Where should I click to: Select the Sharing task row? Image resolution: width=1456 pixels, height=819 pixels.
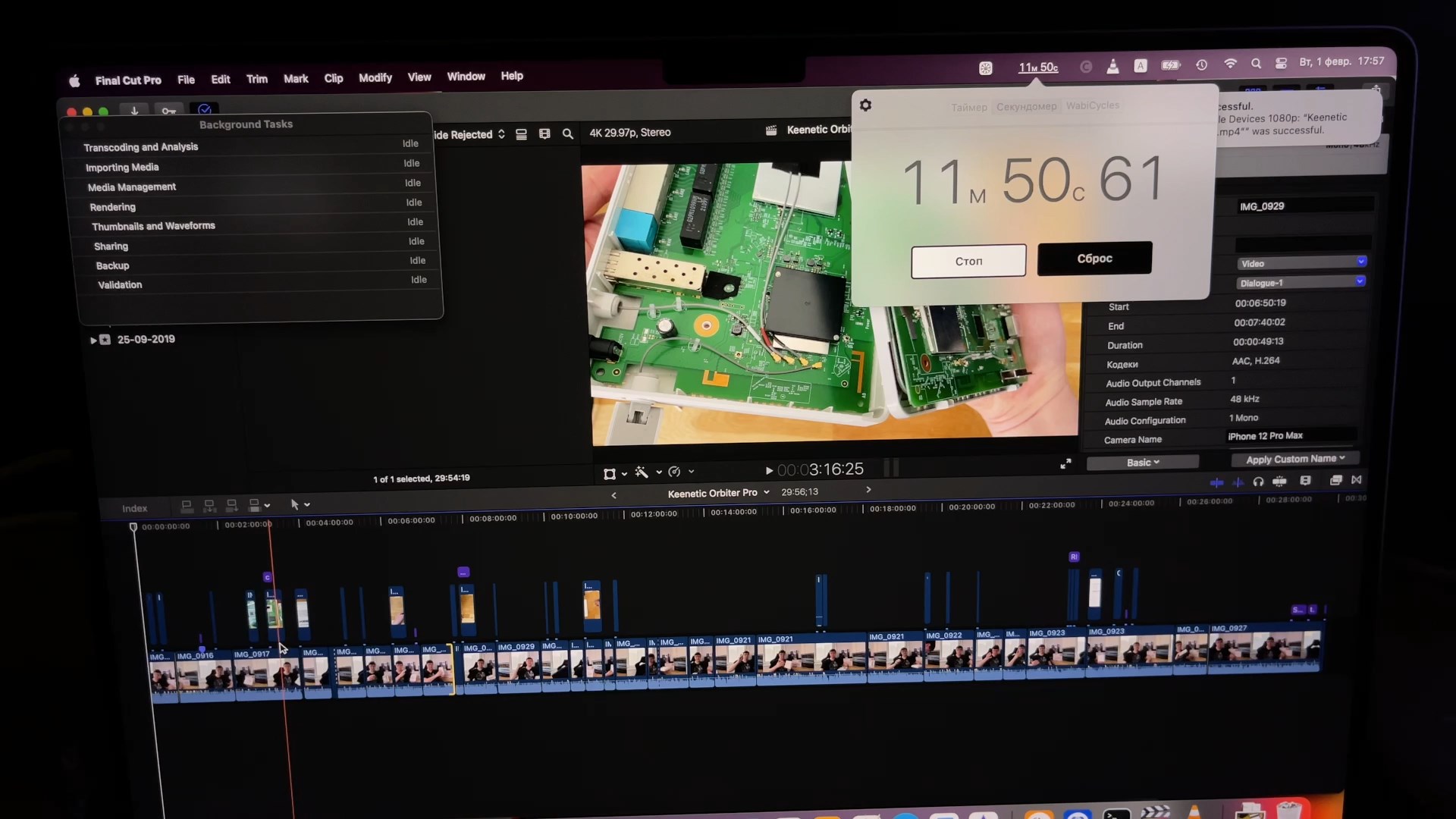point(260,244)
